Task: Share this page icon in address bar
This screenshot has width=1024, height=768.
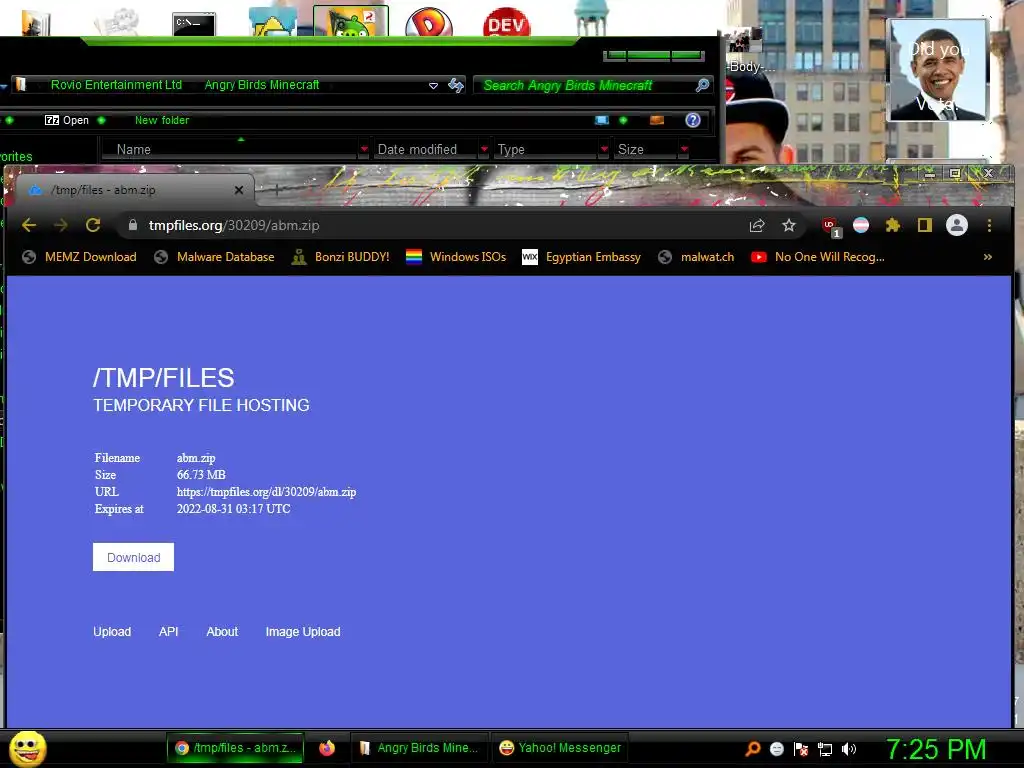Action: 757,225
